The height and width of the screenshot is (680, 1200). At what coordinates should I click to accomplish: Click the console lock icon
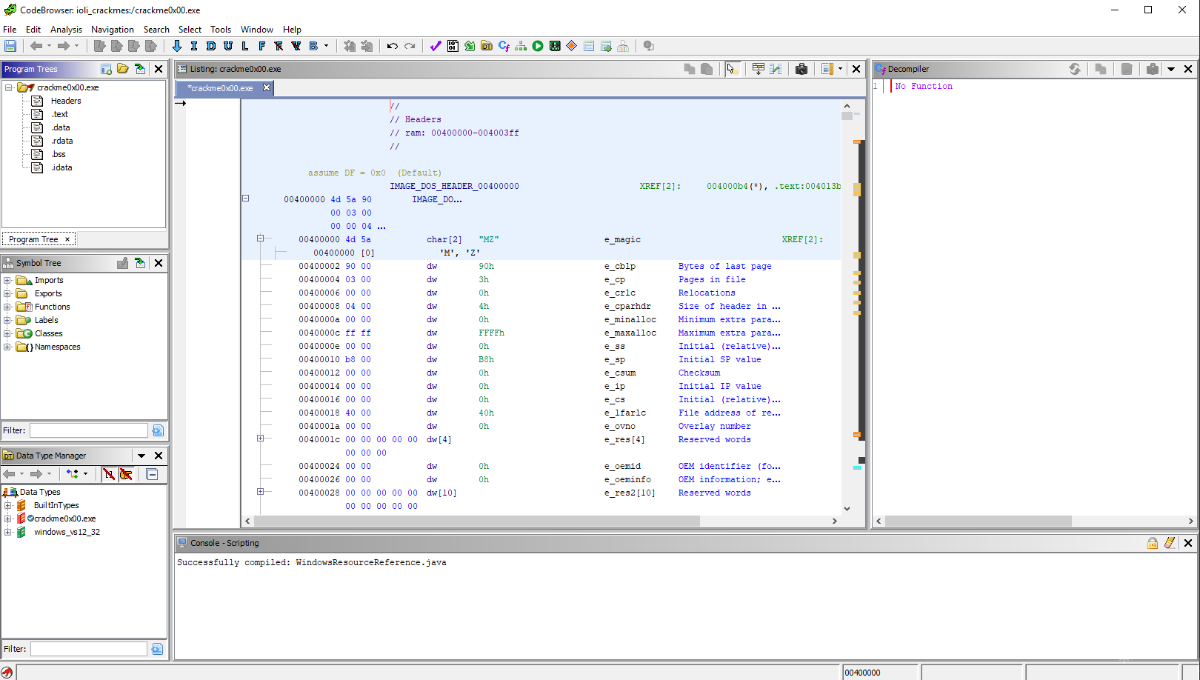click(1152, 543)
